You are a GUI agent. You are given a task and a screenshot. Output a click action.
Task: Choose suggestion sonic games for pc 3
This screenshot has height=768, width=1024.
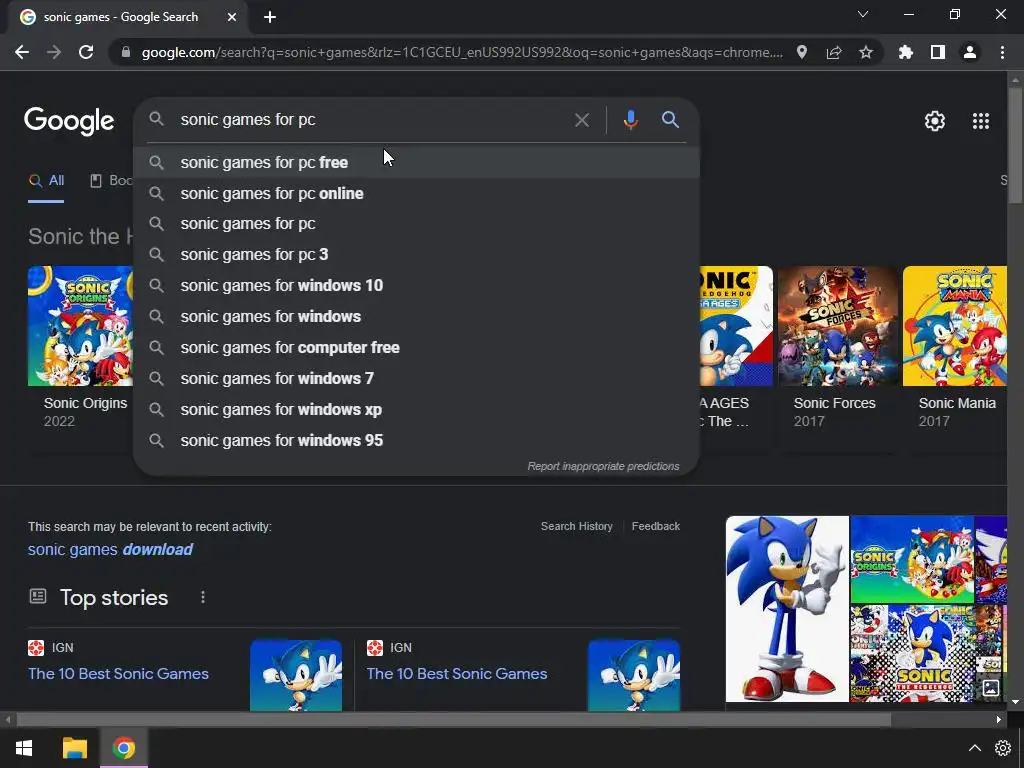pos(417,255)
